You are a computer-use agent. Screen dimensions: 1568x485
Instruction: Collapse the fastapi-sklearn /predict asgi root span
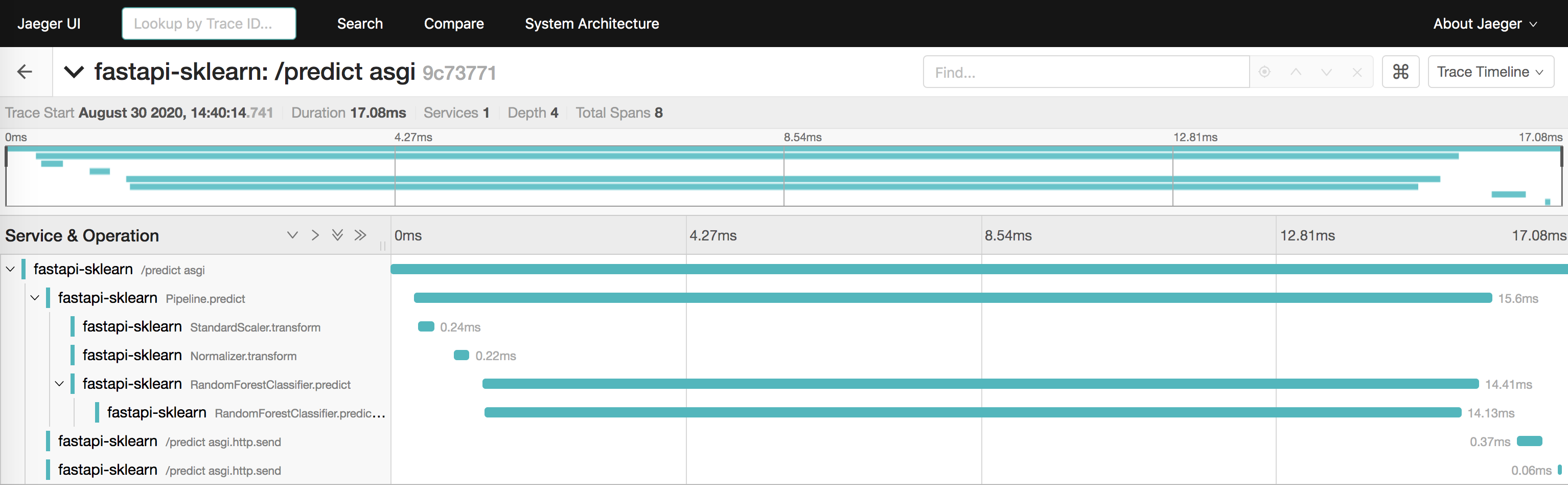[x=10, y=269]
